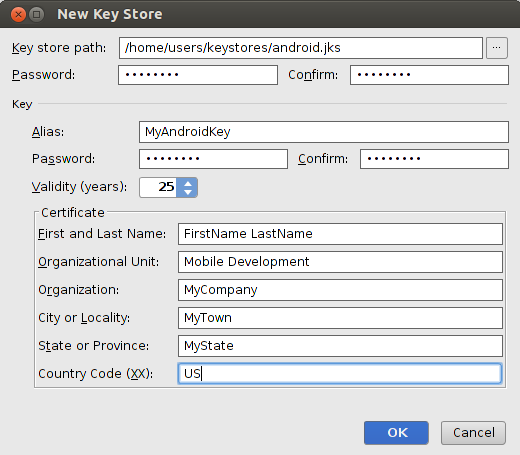Click the maximize window button in the title bar
This screenshot has height=455, width=520.
click(36, 14)
